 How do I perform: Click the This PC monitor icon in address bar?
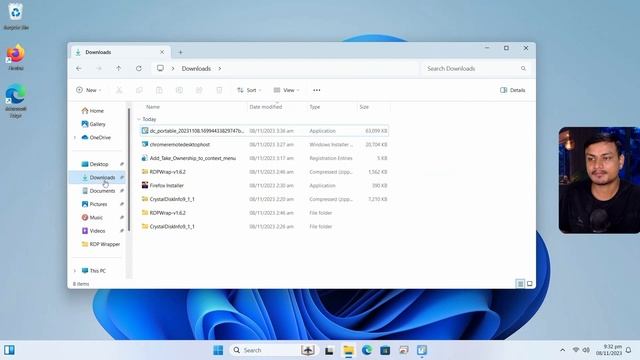pyautogui.click(x=160, y=69)
